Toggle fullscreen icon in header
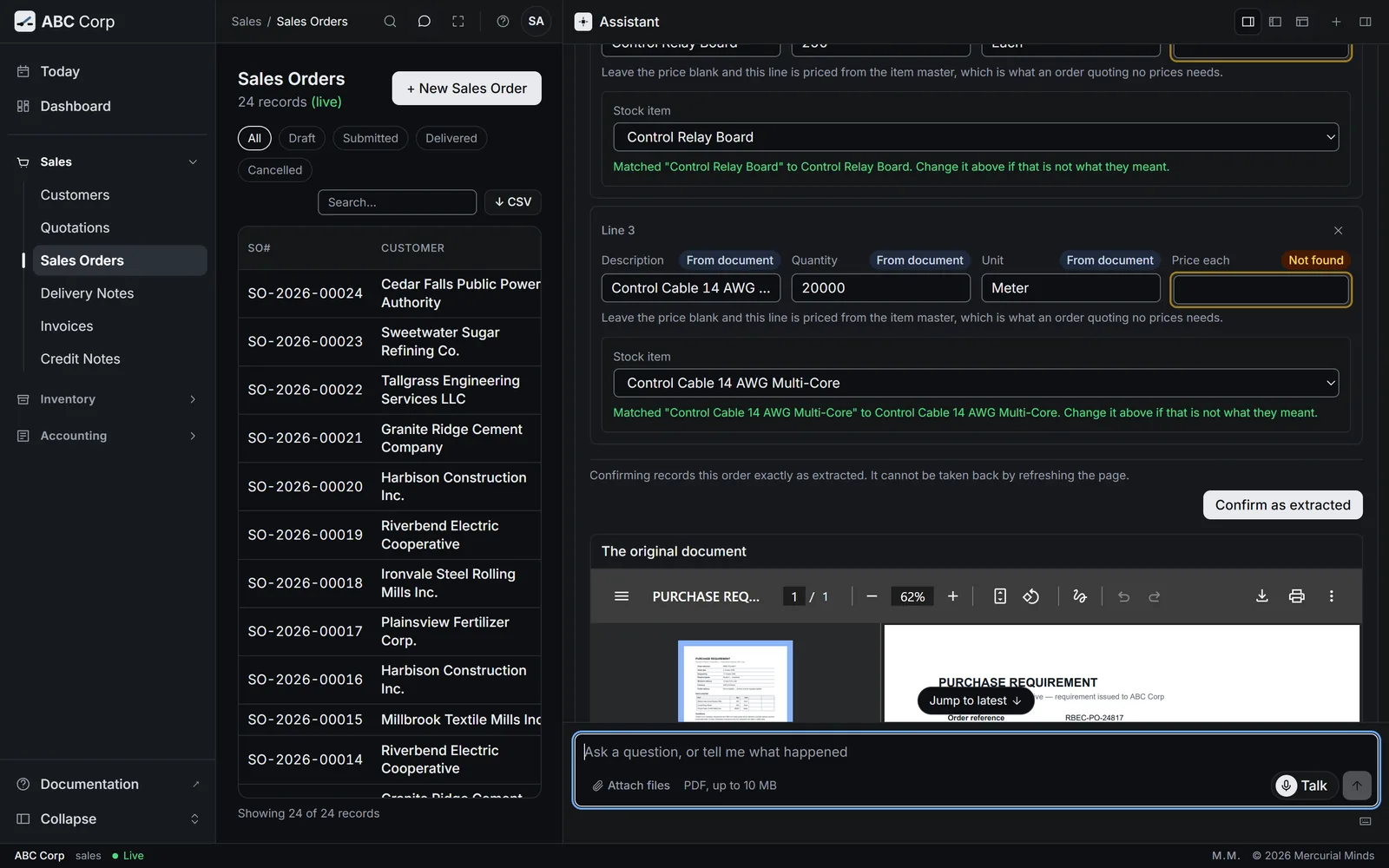This screenshot has width=1389, height=868. coord(458,22)
